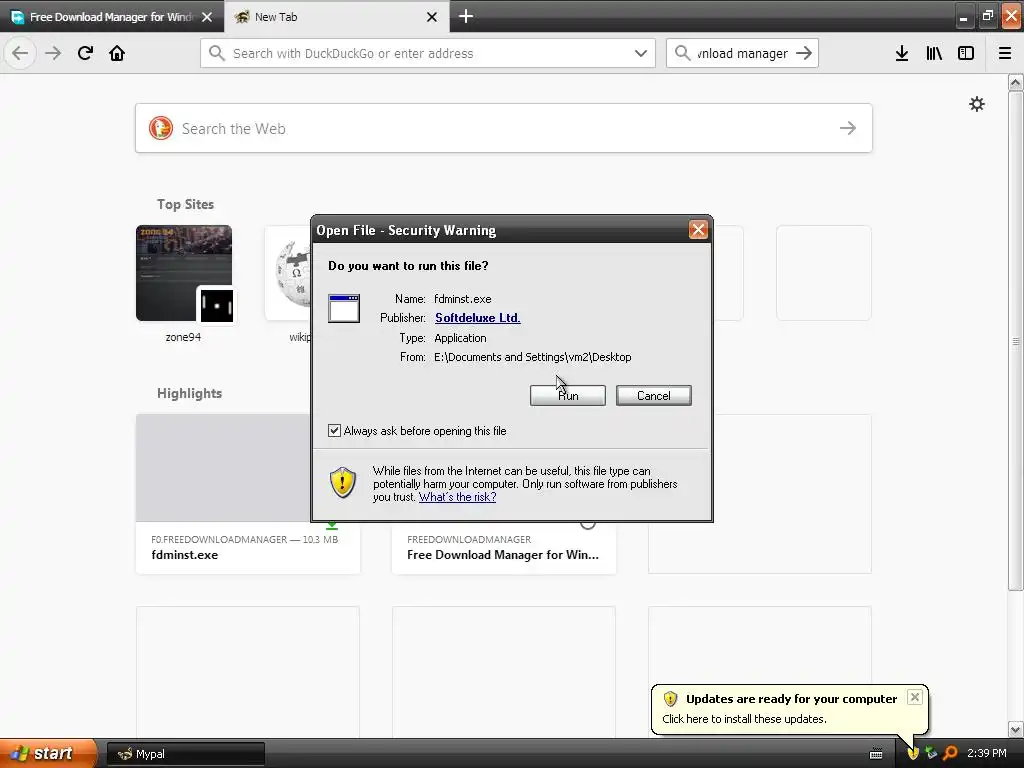
Task: Click the Mypal taskbar button
Action: (x=185, y=754)
